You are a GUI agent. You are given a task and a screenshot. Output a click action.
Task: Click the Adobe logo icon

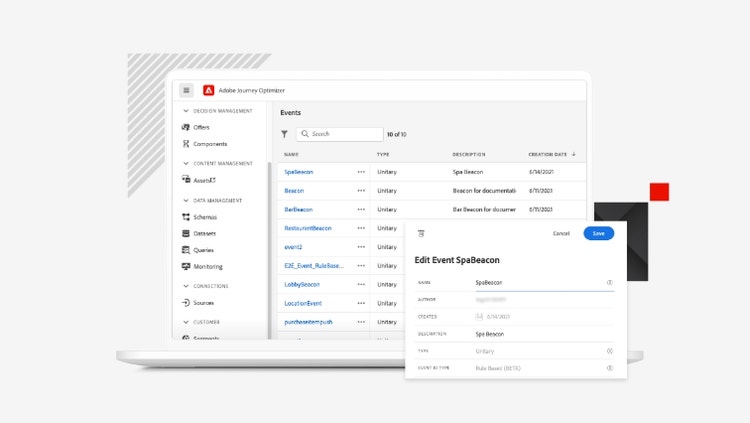(x=209, y=90)
